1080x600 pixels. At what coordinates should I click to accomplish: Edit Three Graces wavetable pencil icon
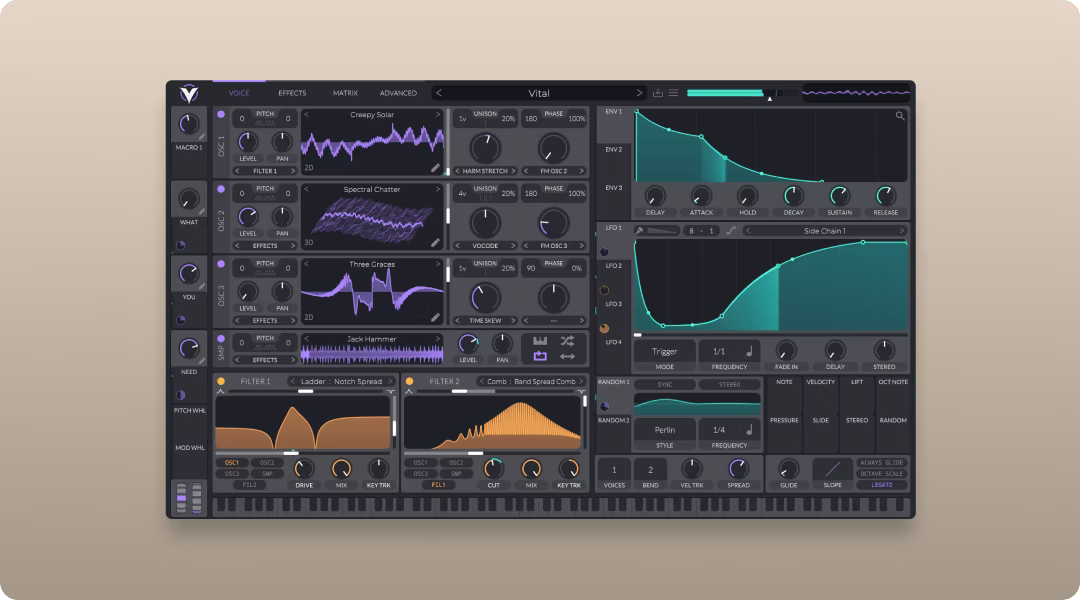pyautogui.click(x=435, y=318)
